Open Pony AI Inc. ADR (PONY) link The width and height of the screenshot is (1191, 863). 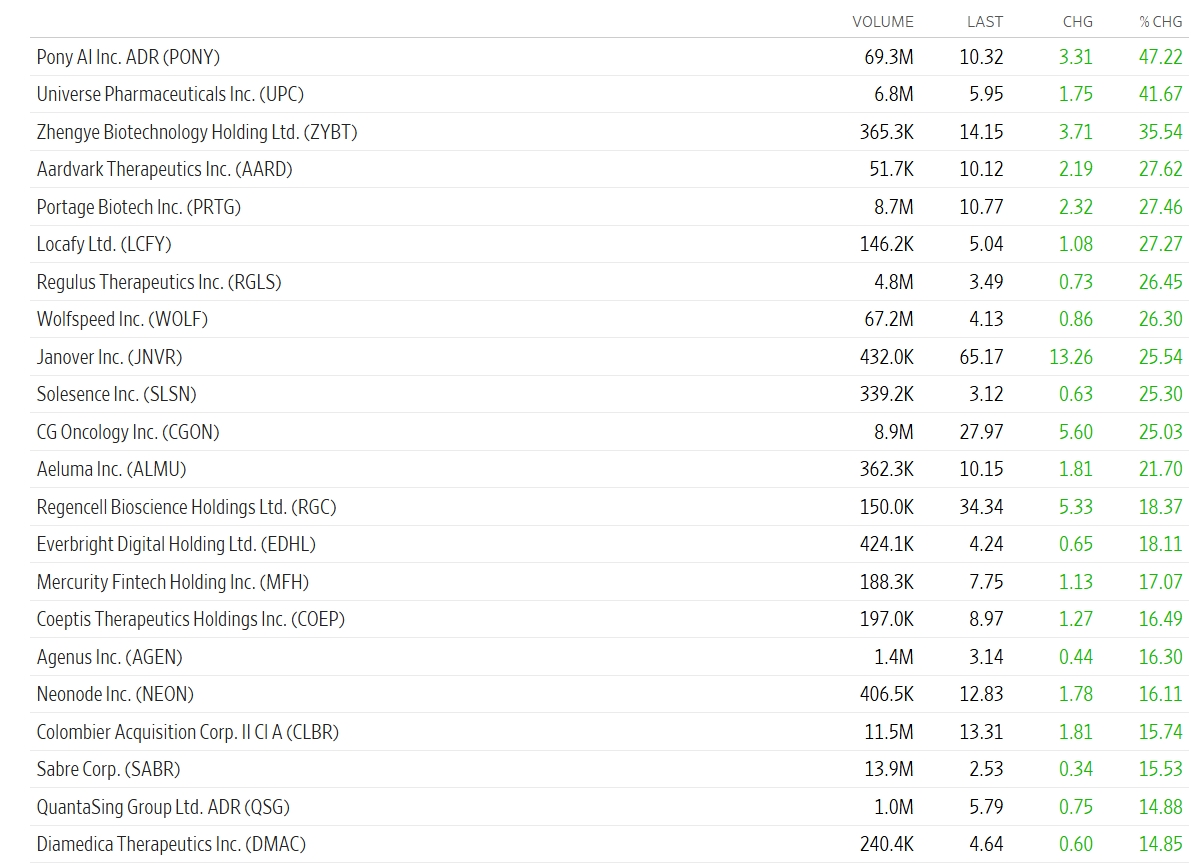(x=128, y=57)
